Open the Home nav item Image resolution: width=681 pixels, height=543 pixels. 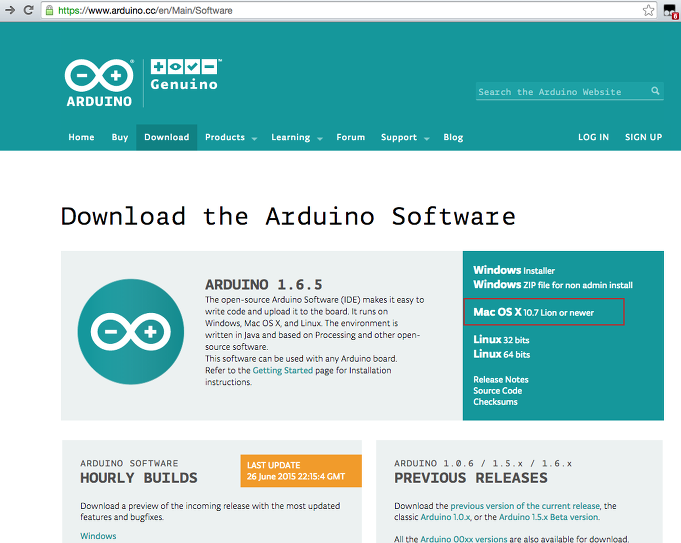[x=81, y=137]
